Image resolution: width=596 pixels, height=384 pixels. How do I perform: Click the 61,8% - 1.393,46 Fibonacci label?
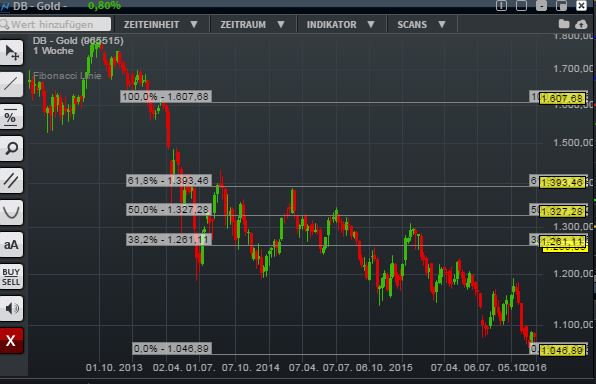pos(169,180)
